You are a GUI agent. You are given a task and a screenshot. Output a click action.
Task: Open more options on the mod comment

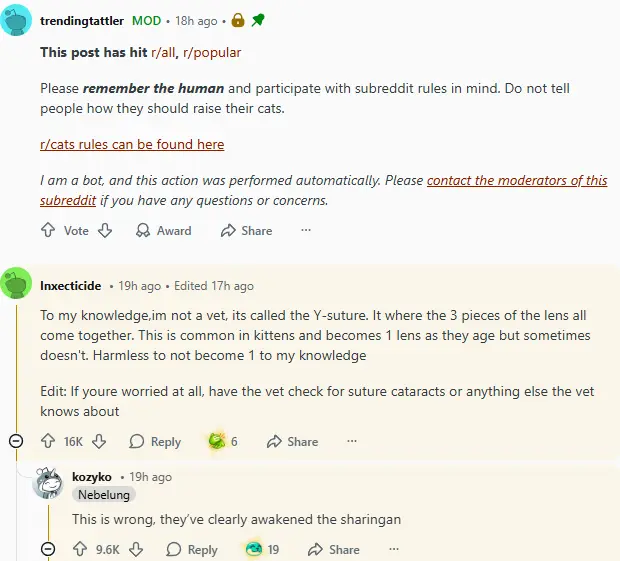click(x=306, y=230)
